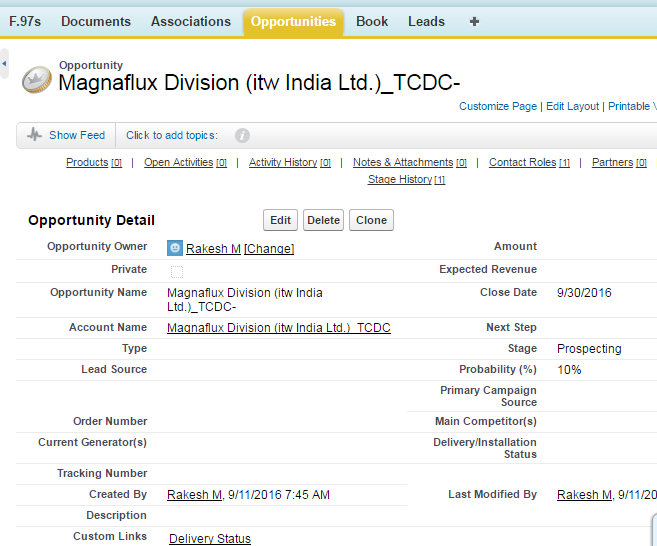Image resolution: width=657 pixels, height=546 pixels.
Task: Collapse the sidebar handle arrow
Action: click(x=4, y=64)
